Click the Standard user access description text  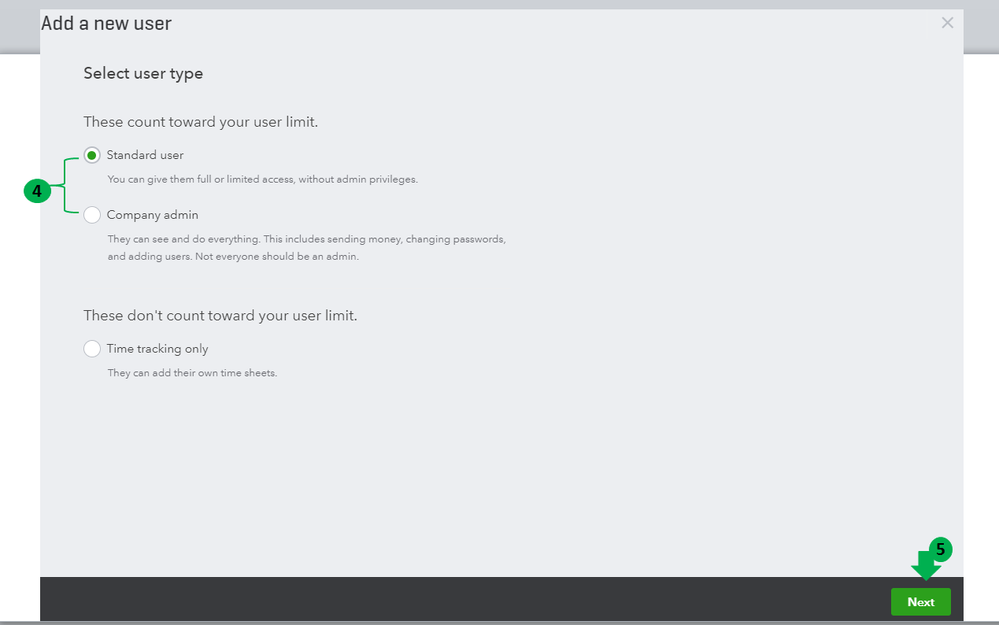(x=262, y=180)
